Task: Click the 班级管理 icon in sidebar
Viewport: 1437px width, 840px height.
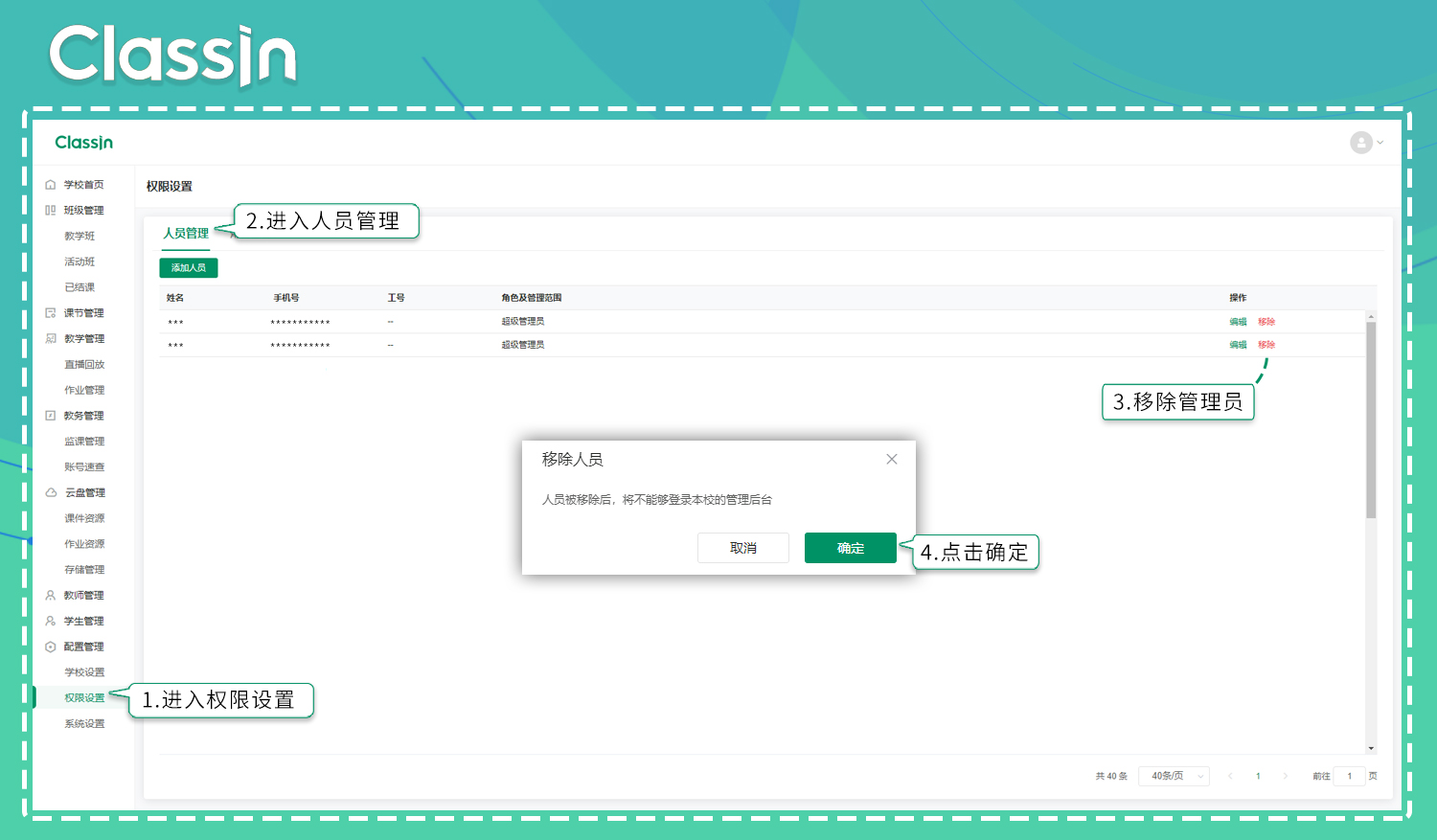Action: tap(51, 211)
